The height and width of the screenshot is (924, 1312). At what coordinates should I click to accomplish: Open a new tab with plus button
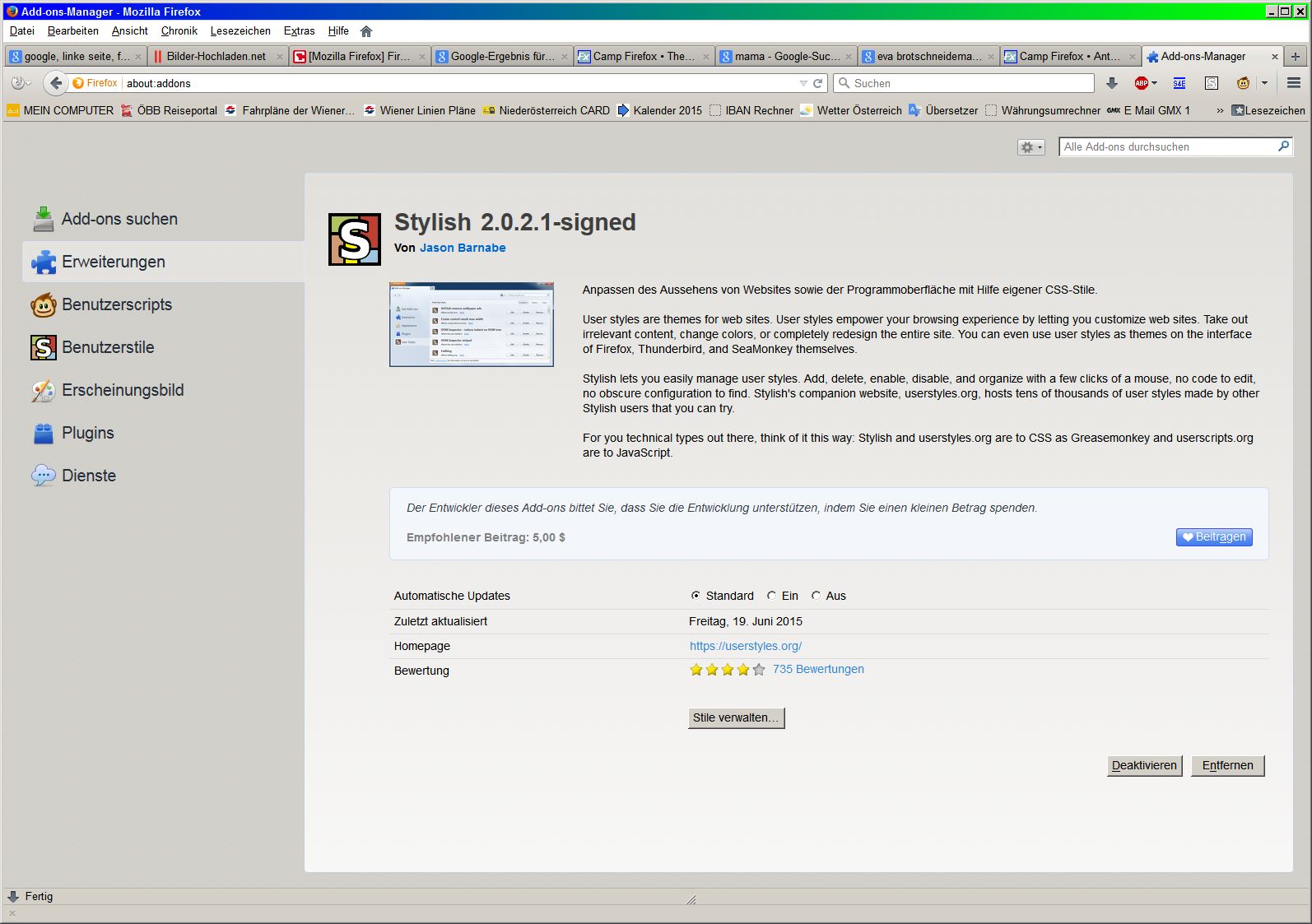click(x=1296, y=56)
